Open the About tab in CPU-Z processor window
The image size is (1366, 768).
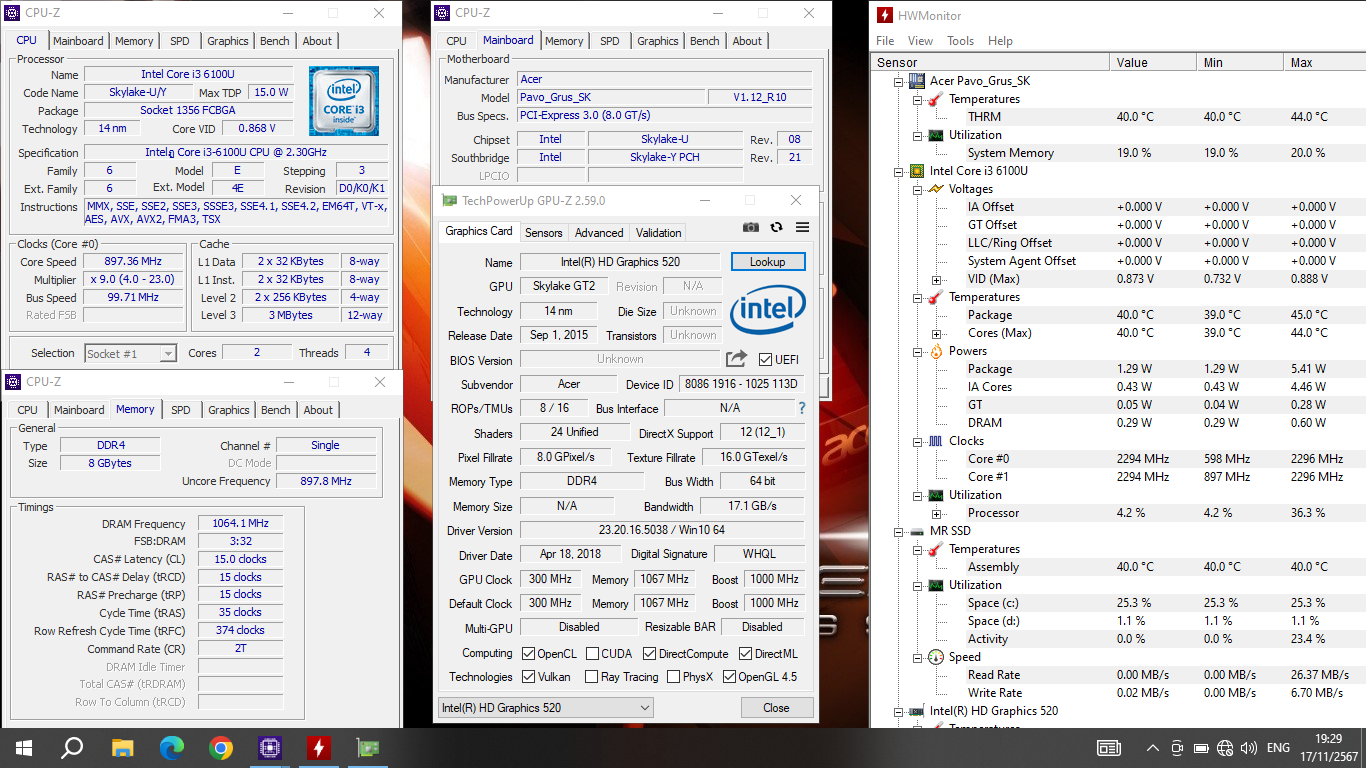[317, 41]
